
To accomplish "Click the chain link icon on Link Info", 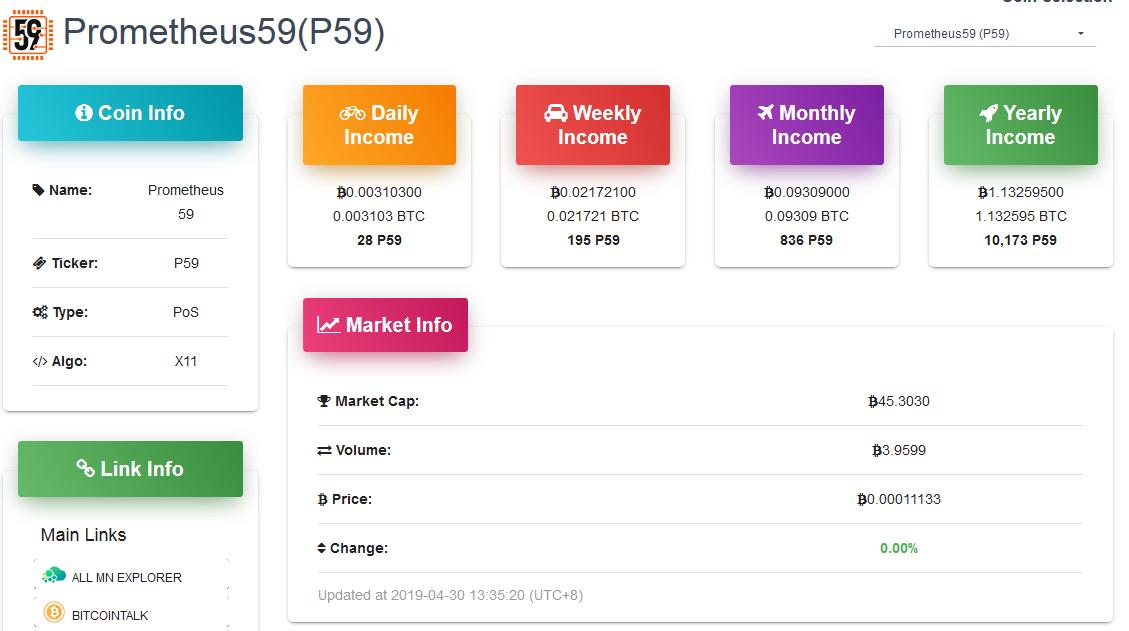I will point(86,469).
